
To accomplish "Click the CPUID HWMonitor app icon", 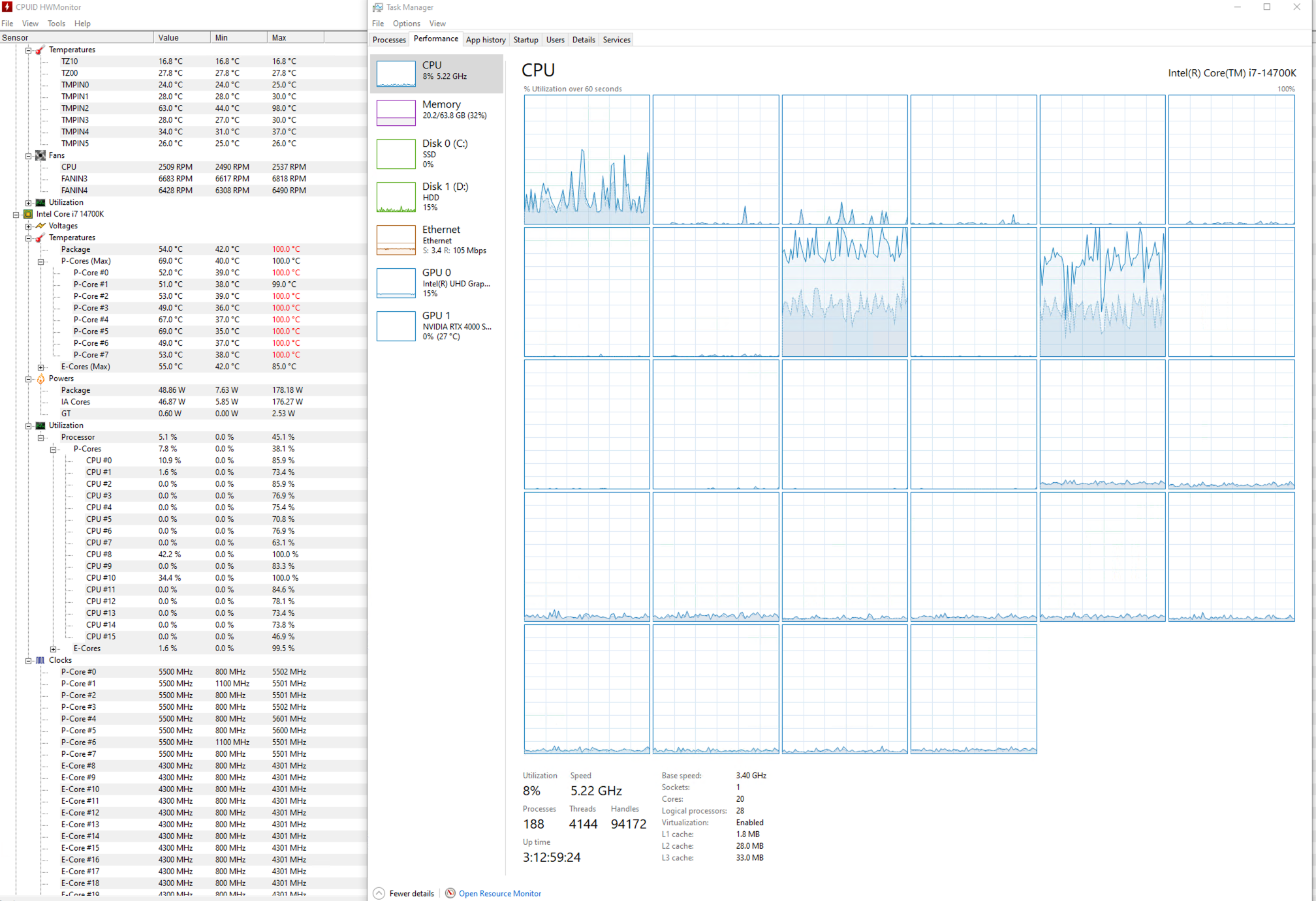I will point(7,7).
